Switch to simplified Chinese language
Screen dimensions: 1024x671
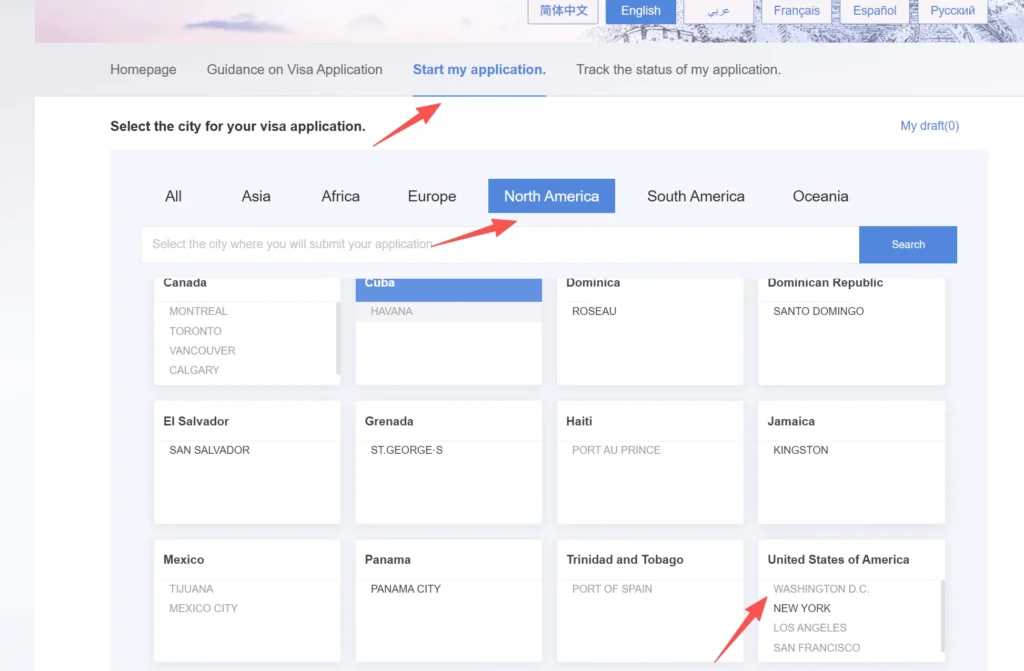[x=563, y=11]
